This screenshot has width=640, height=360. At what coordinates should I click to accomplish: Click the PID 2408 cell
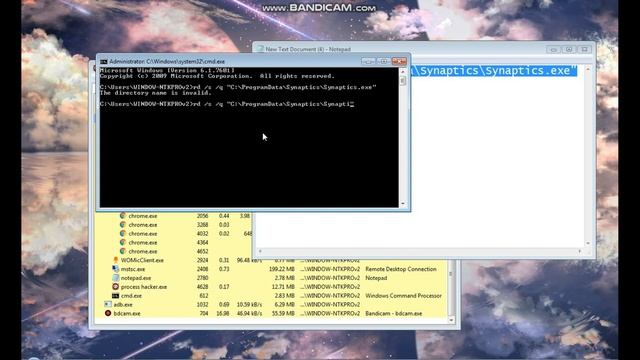click(202, 269)
